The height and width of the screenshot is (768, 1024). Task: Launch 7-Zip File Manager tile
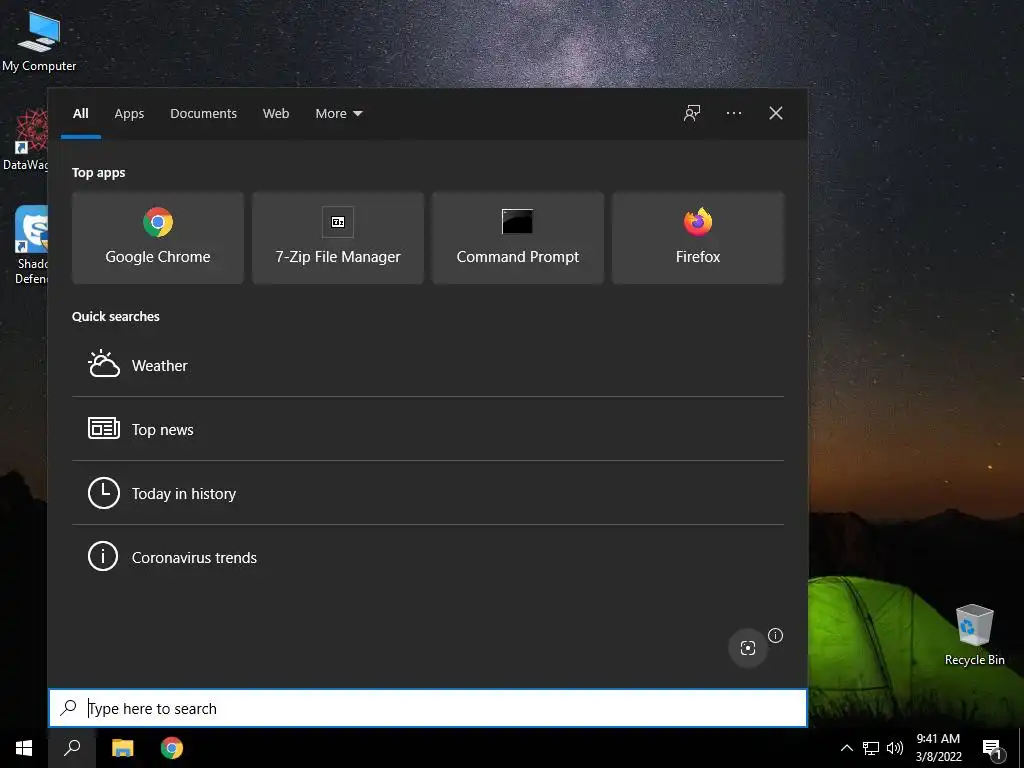tap(338, 238)
